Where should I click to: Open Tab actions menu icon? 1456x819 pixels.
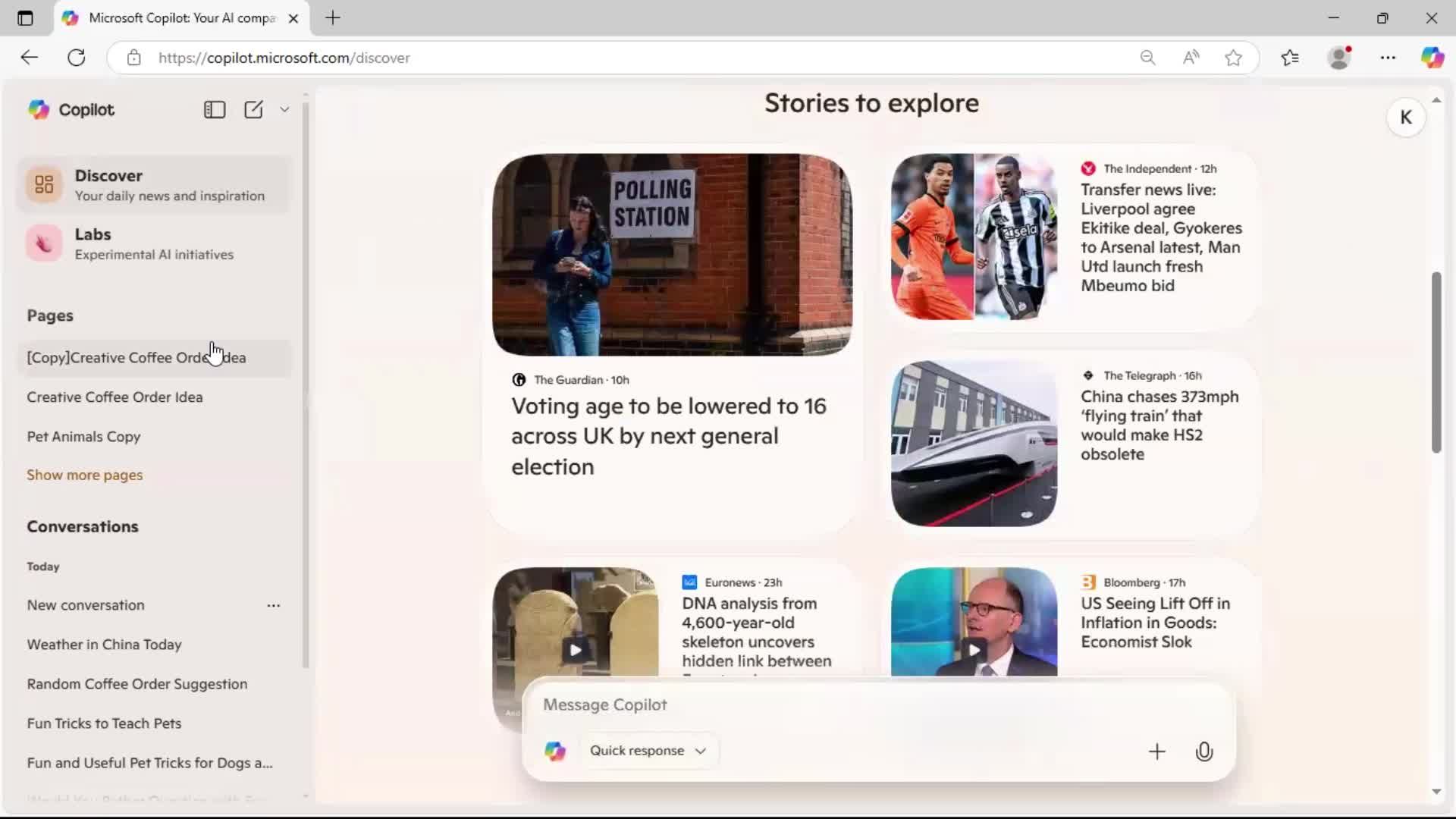pos(25,18)
